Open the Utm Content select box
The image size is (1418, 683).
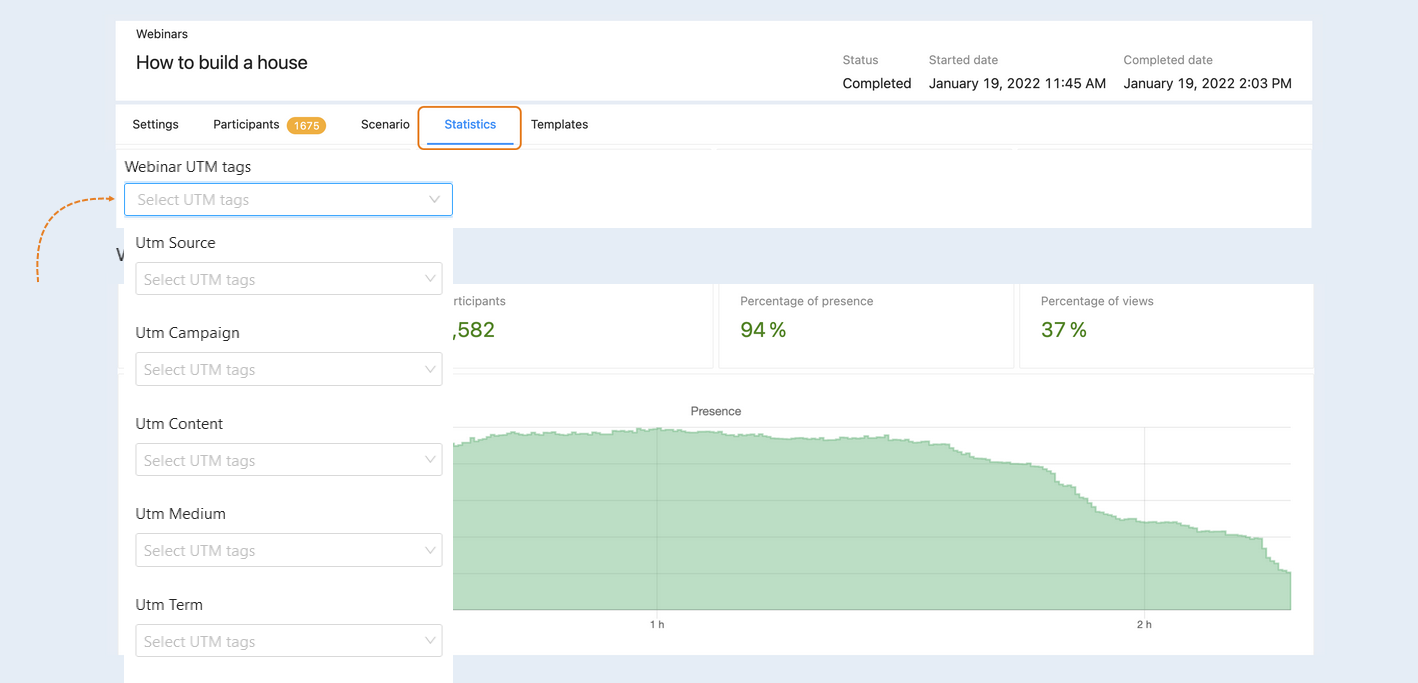coord(289,460)
